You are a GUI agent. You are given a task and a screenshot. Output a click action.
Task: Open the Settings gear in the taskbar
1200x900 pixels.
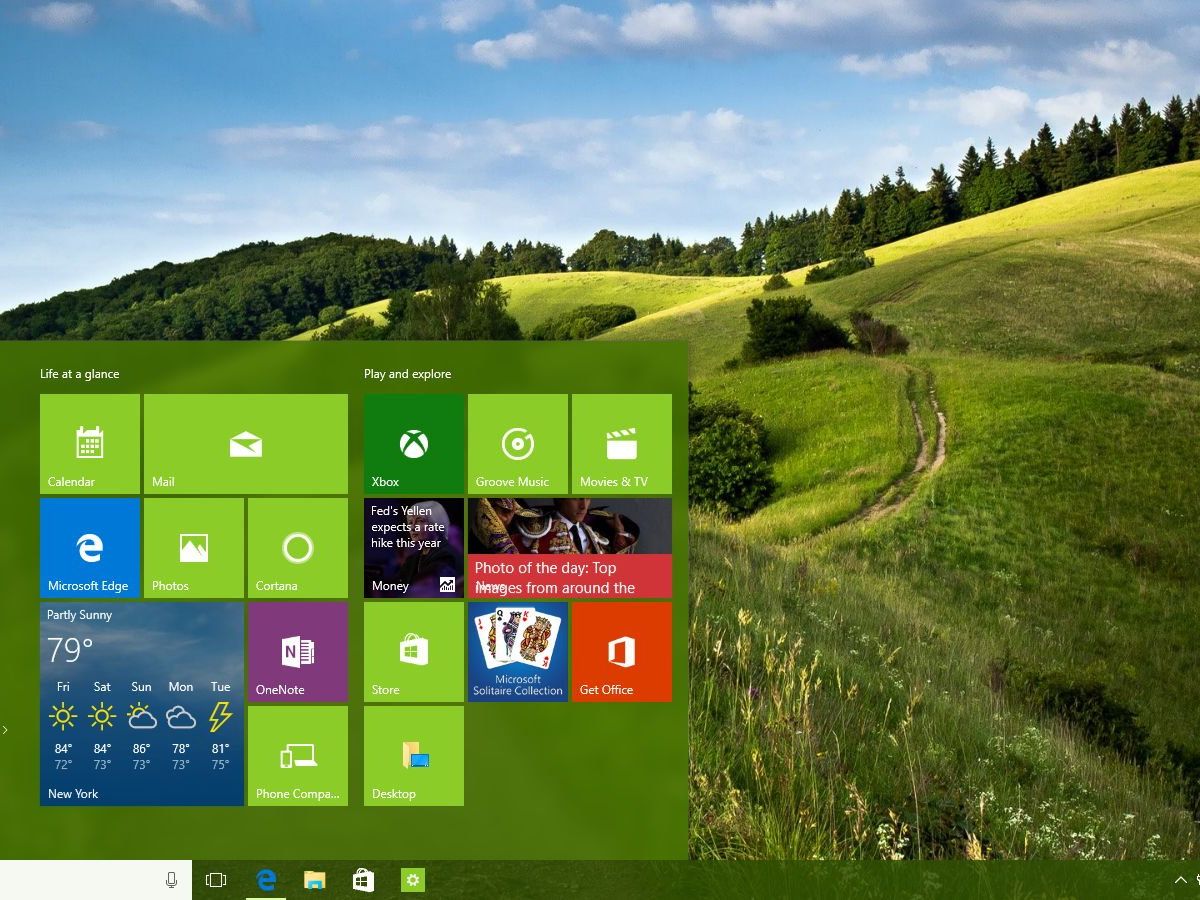tap(413, 880)
